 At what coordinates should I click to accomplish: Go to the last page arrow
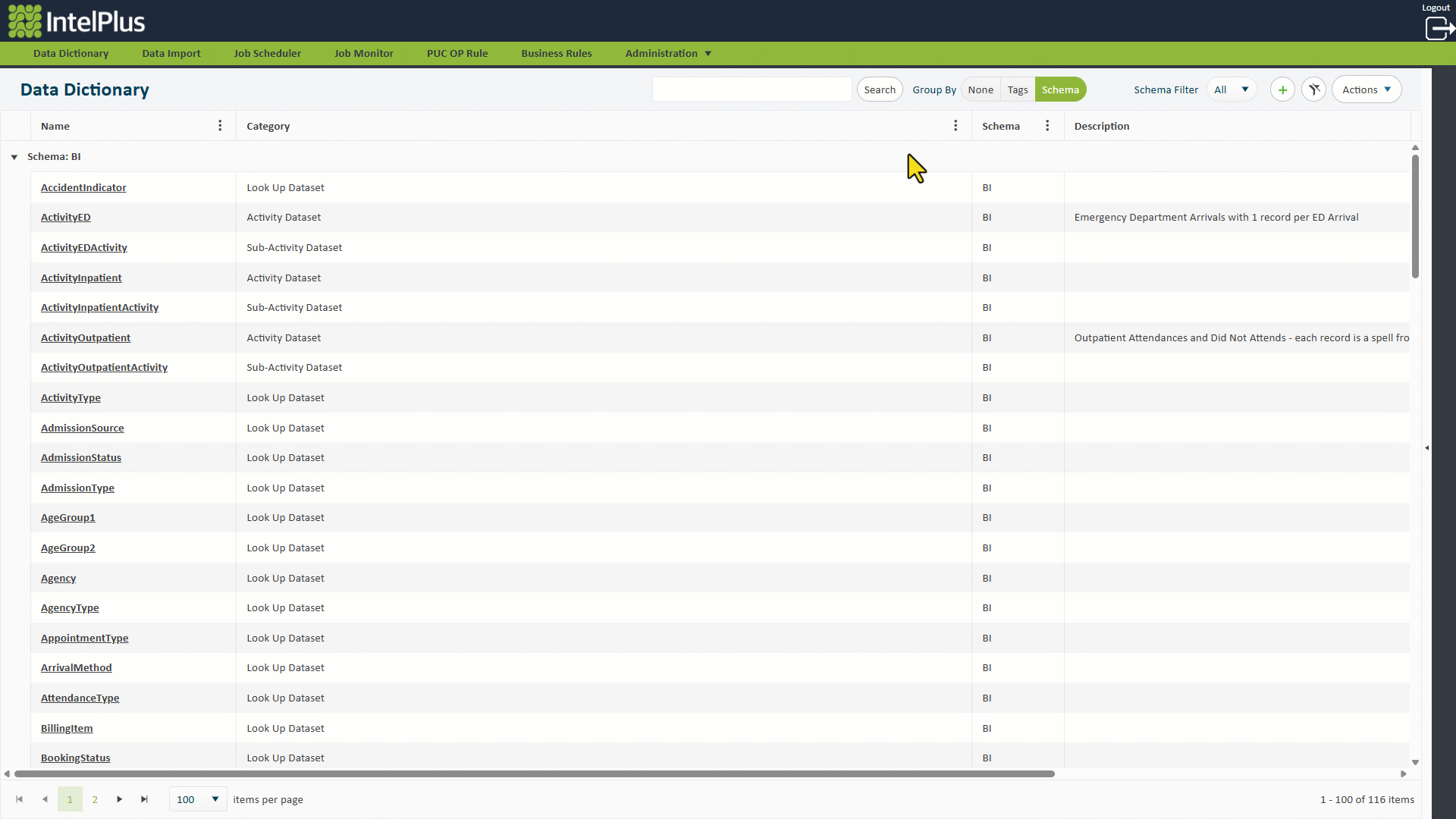click(x=144, y=799)
